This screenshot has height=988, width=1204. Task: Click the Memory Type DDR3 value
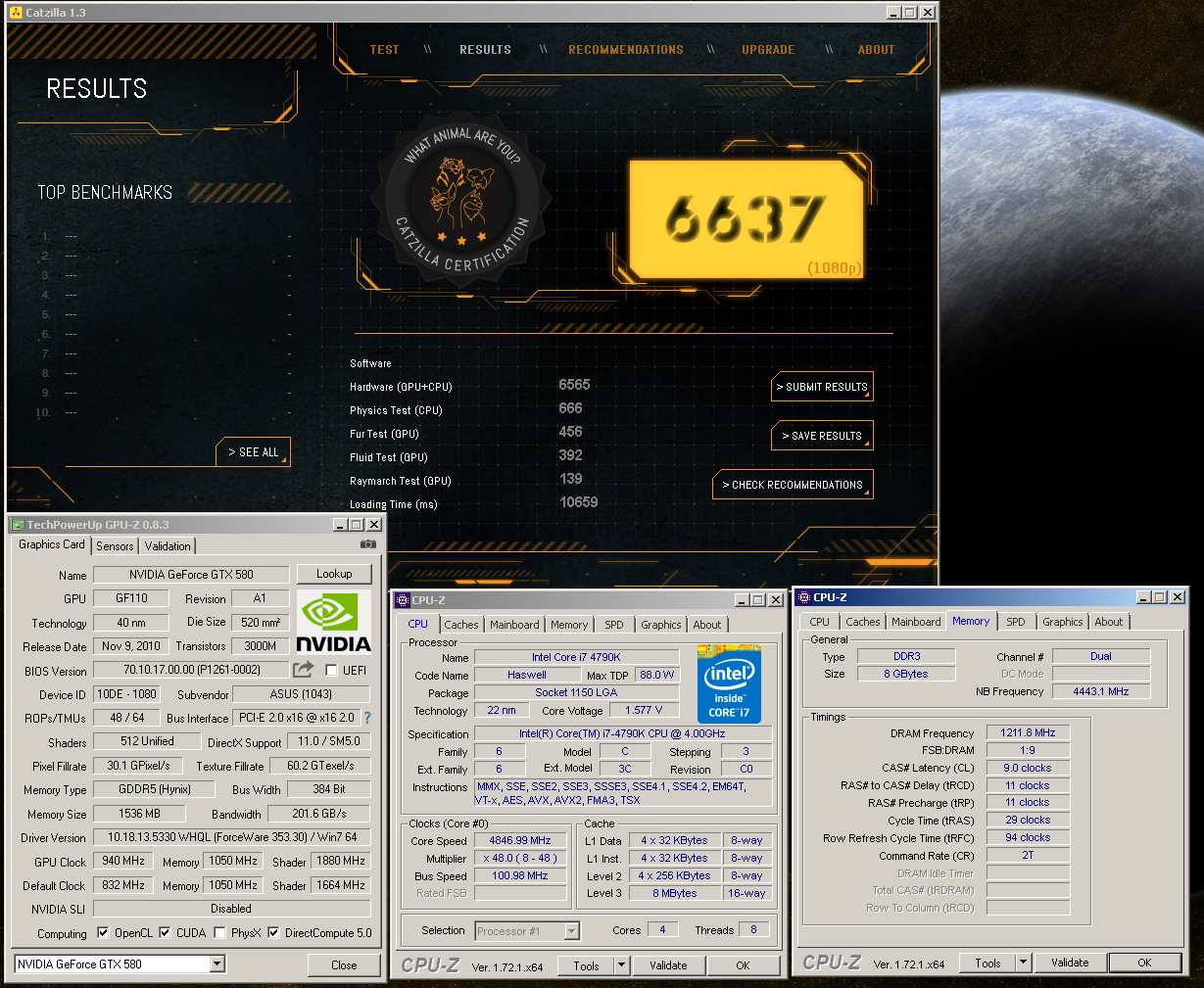click(x=906, y=656)
